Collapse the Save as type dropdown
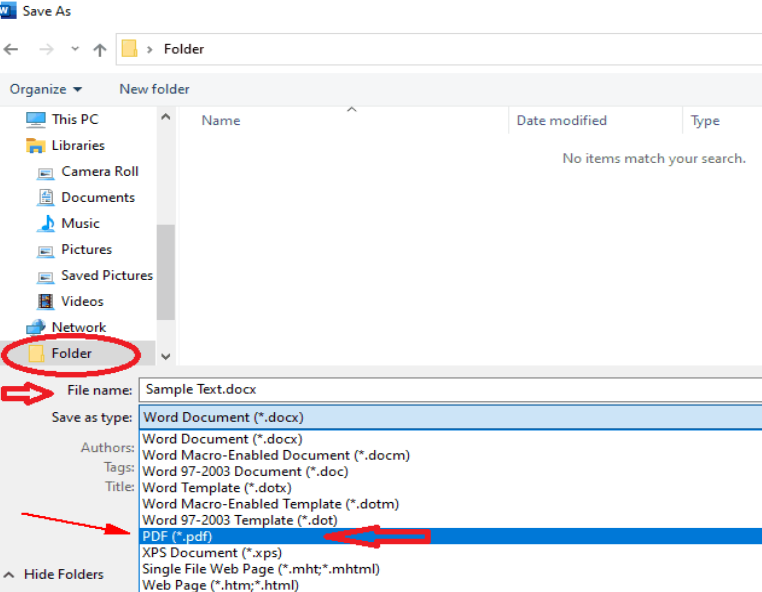 (x=450, y=417)
